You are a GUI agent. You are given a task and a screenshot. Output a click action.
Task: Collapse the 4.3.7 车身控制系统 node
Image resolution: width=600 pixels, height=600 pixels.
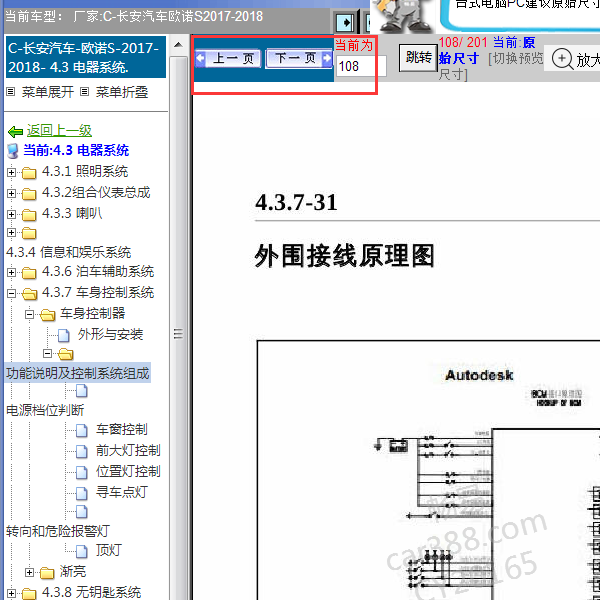tap(11, 293)
